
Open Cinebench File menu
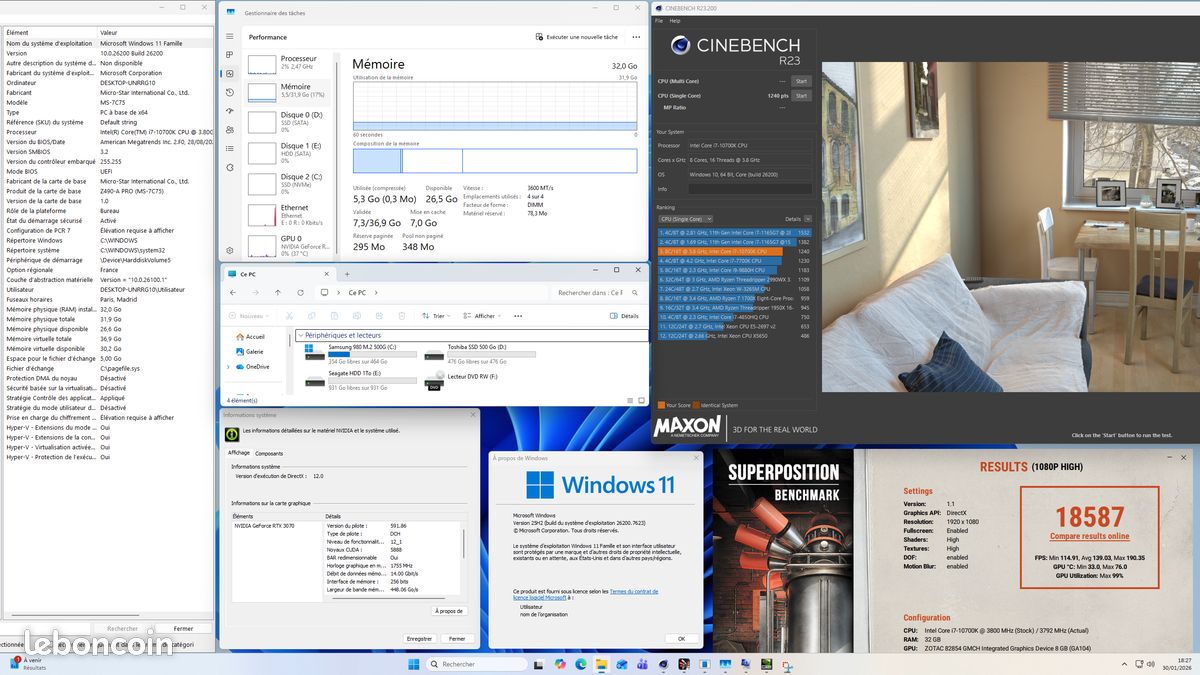point(660,20)
